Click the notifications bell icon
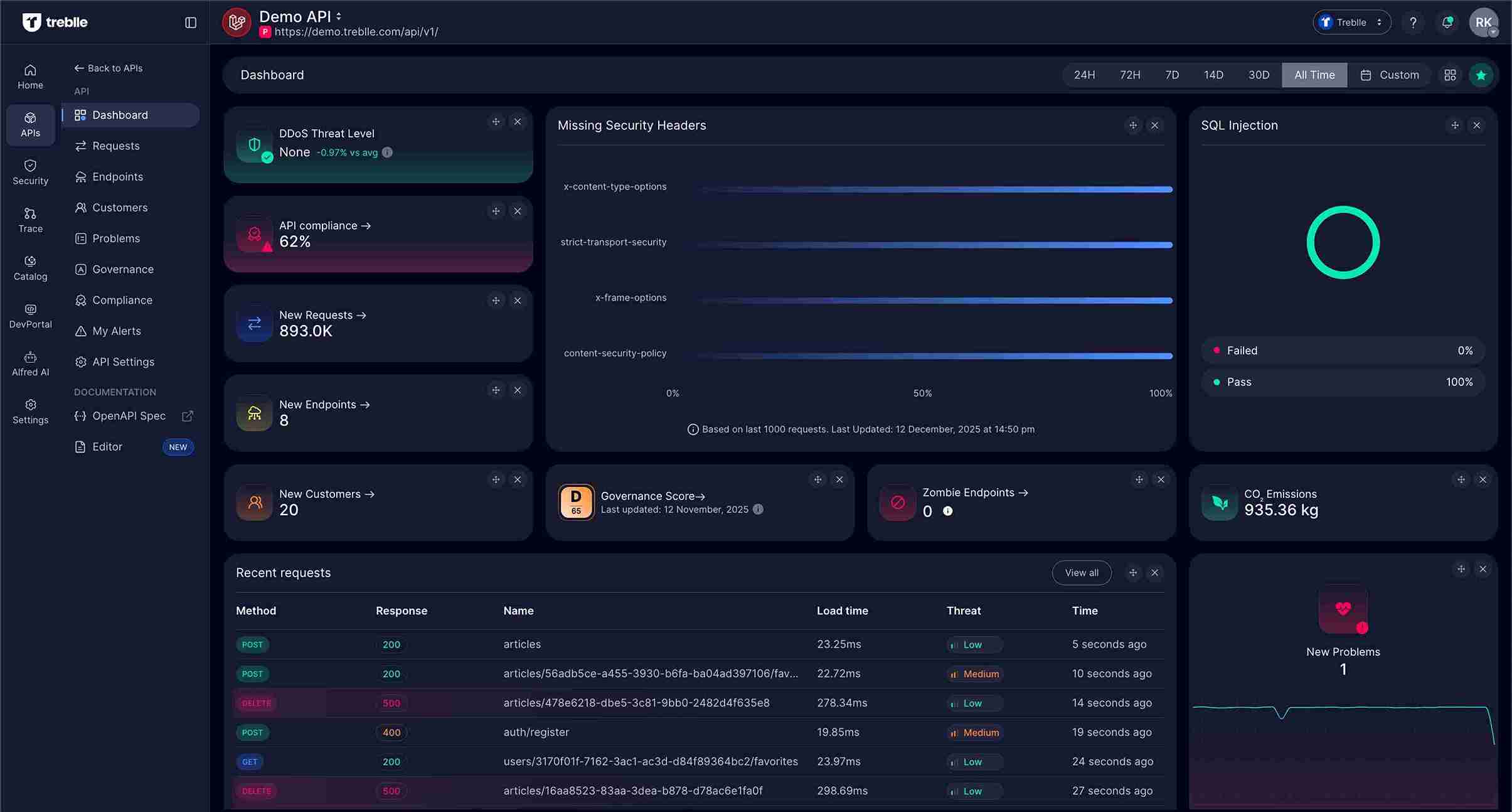 click(1447, 22)
